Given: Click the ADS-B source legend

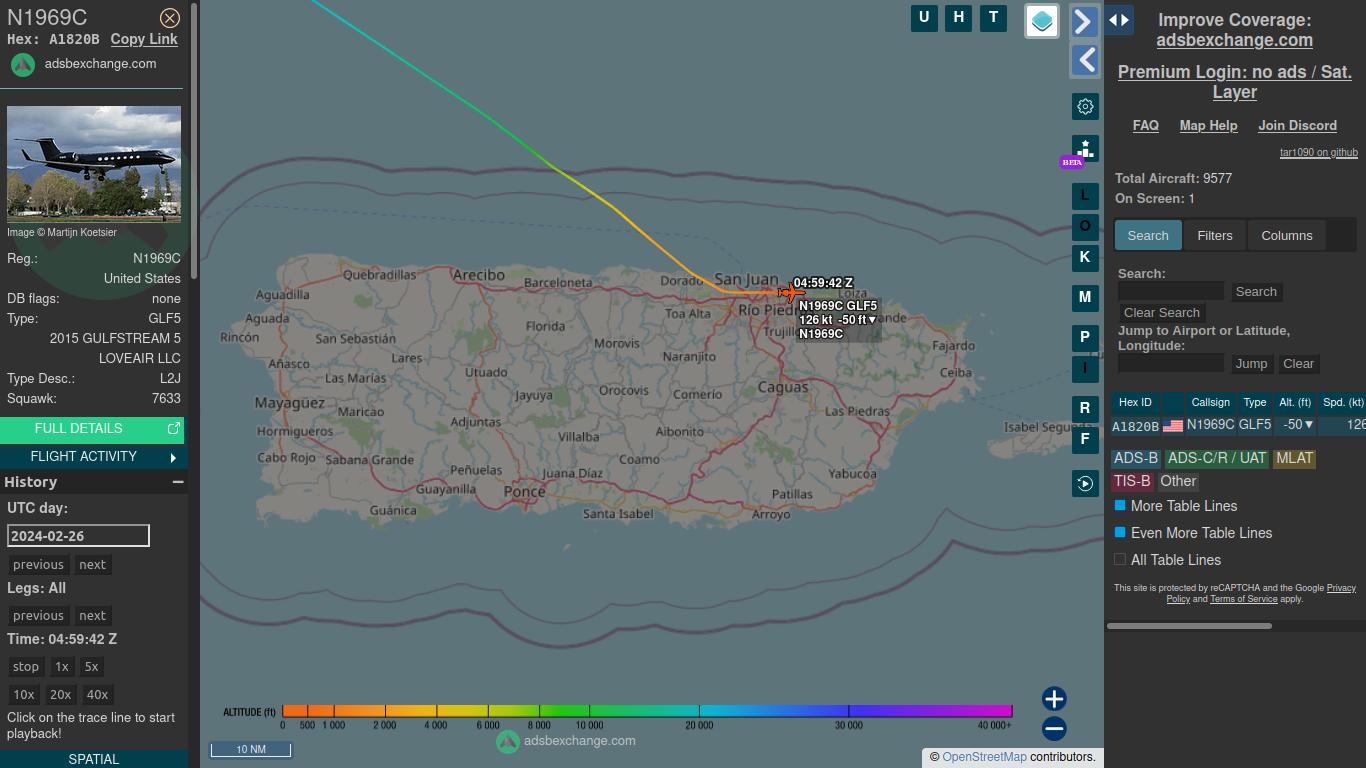Looking at the screenshot, I should pyautogui.click(x=1136, y=458).
